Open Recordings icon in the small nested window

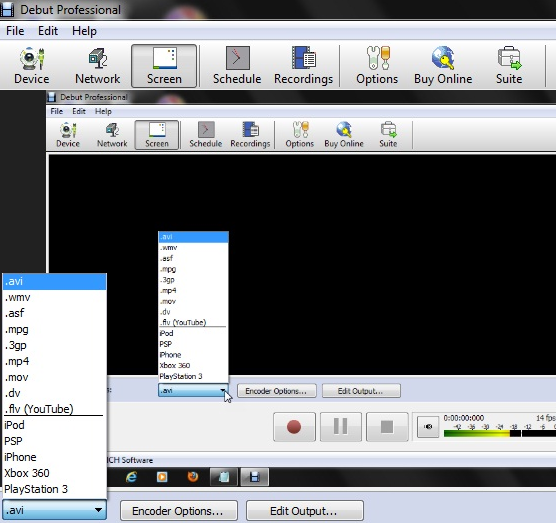point(250,135)
